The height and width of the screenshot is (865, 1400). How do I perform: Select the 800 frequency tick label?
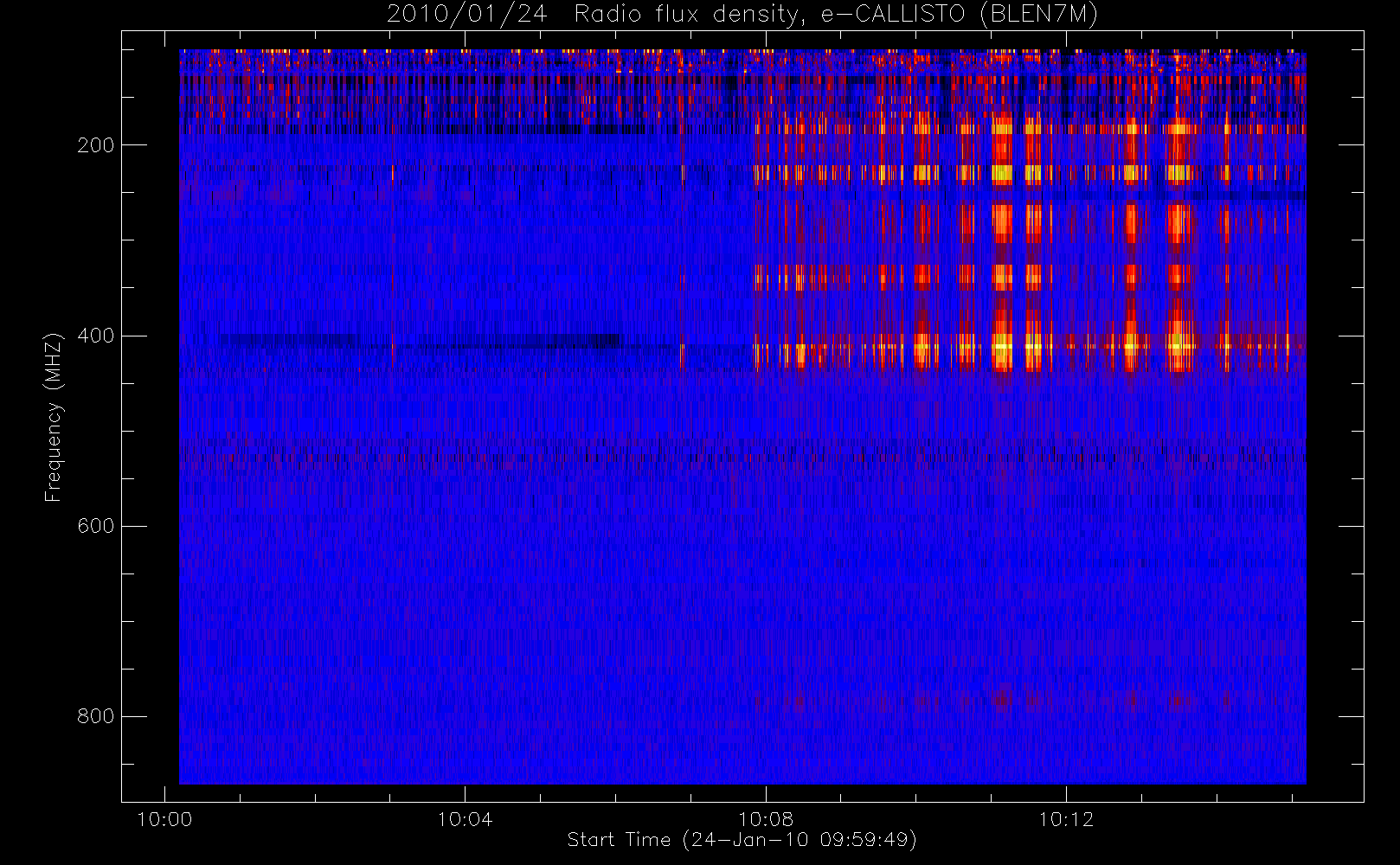coord(96,716)
